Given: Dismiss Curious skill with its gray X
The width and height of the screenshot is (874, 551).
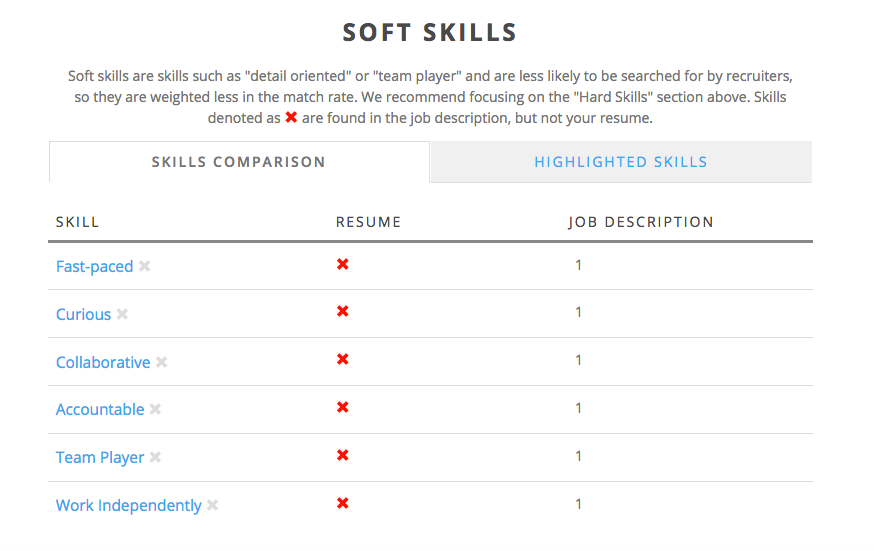Looking at the screenshot, I should (x=122, y=314).
